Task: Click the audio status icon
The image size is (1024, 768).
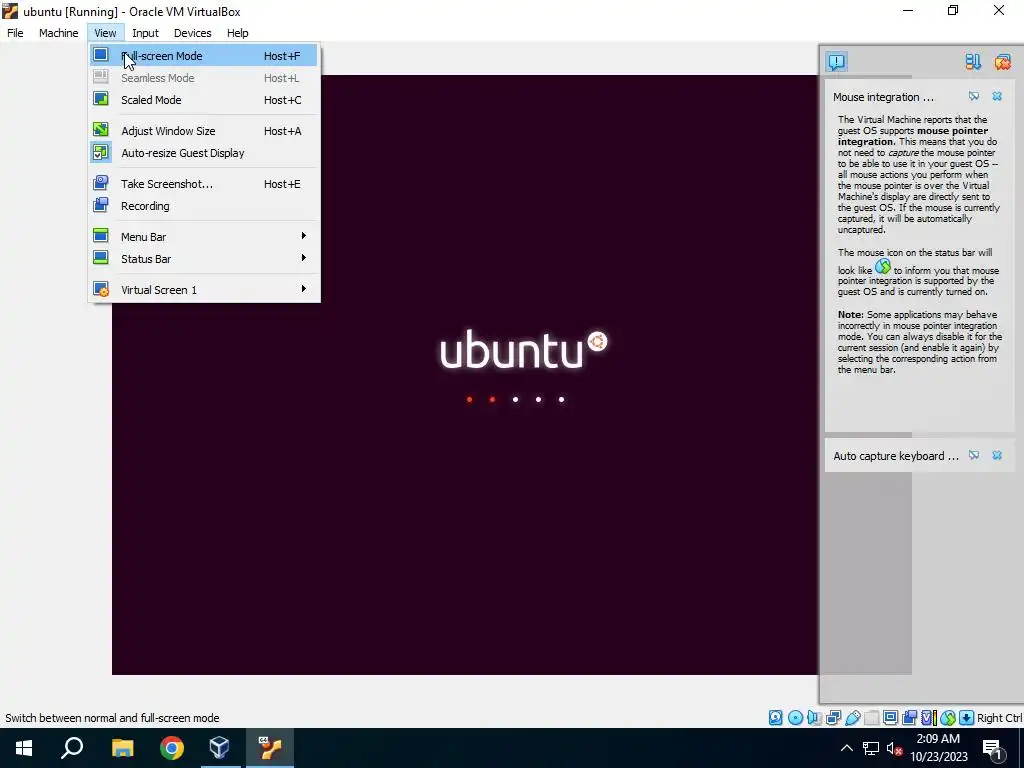Action: click(814, 718)
